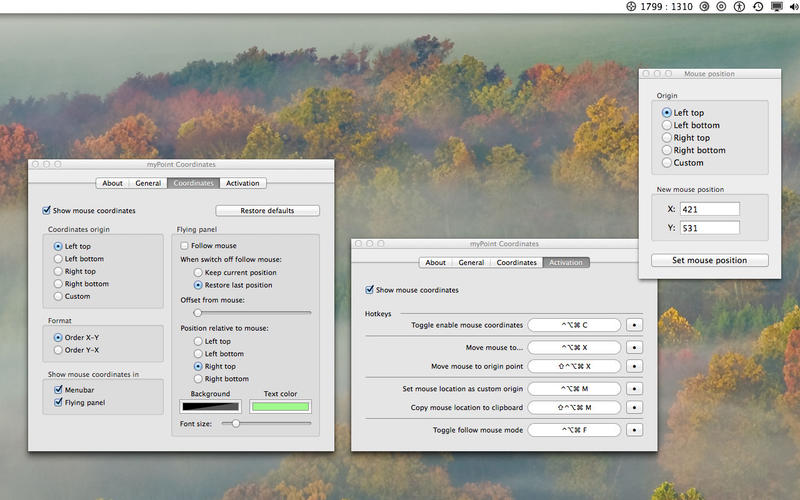Open the Time Machine menu bar icon
This screenshot has height=500, width=800.
tap(758, 7)
